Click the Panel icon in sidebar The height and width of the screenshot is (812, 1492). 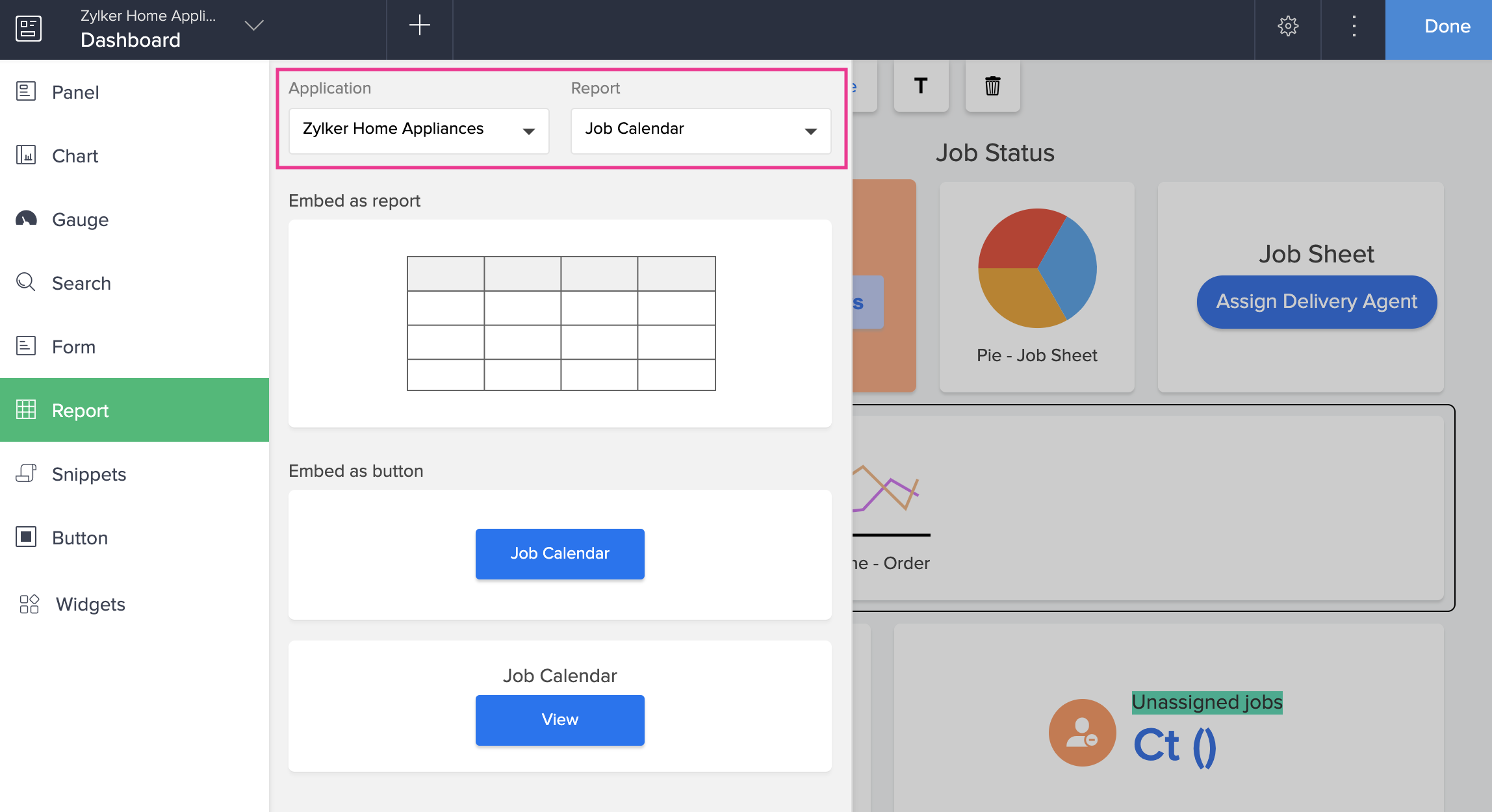pos(26,91)
